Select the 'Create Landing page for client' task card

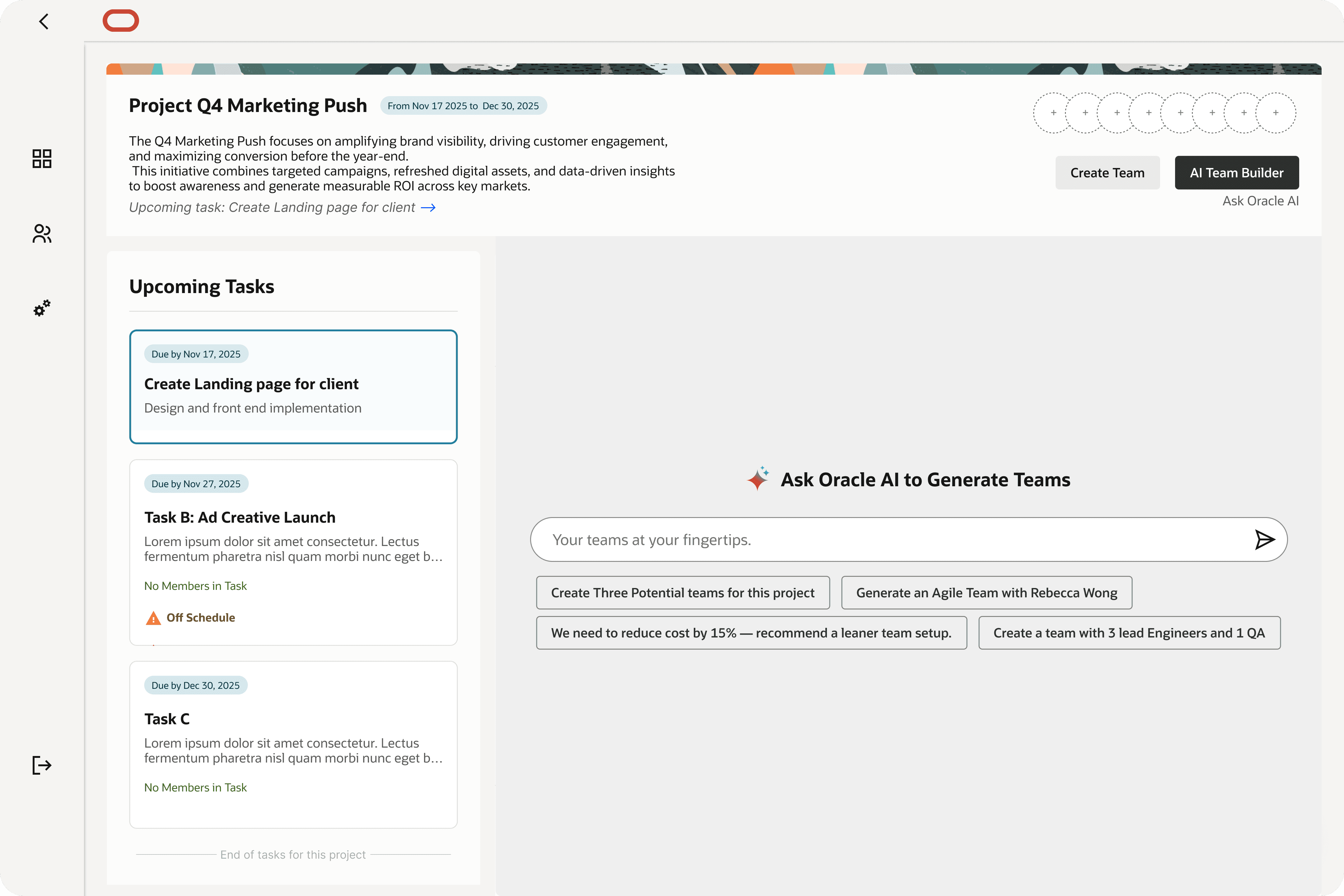(x=293, y=386)
